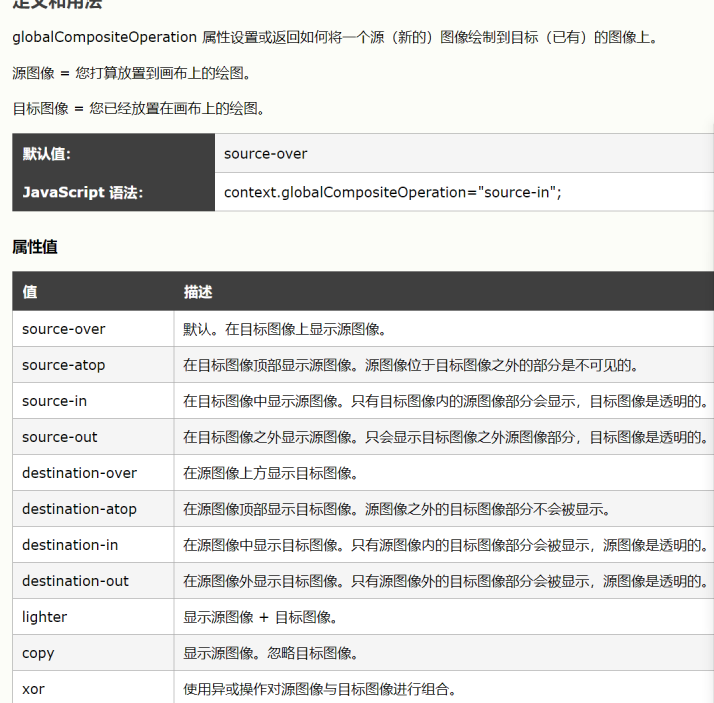The width and height of the screenshot is (714, 703).
Task: Select the source-in value cell in the table
Action: point(93,401)
